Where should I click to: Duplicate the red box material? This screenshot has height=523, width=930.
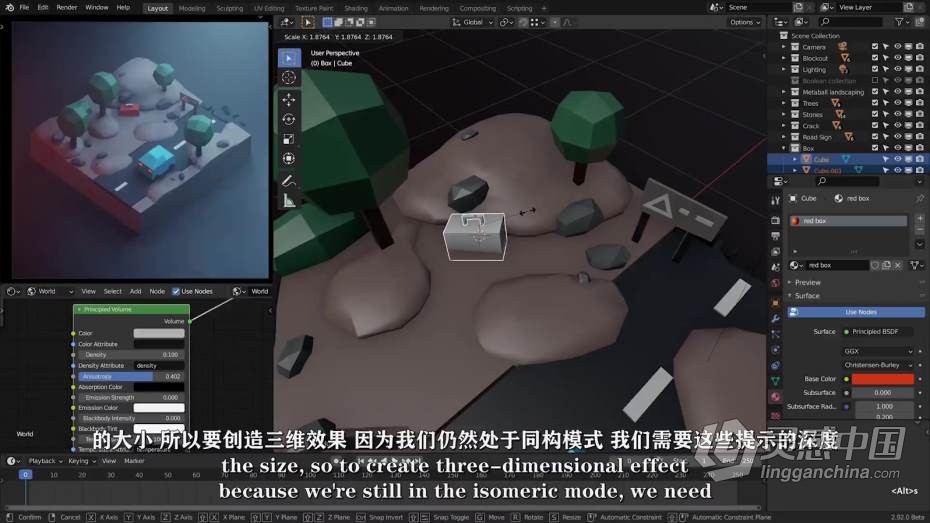click(x=886, y=265)
